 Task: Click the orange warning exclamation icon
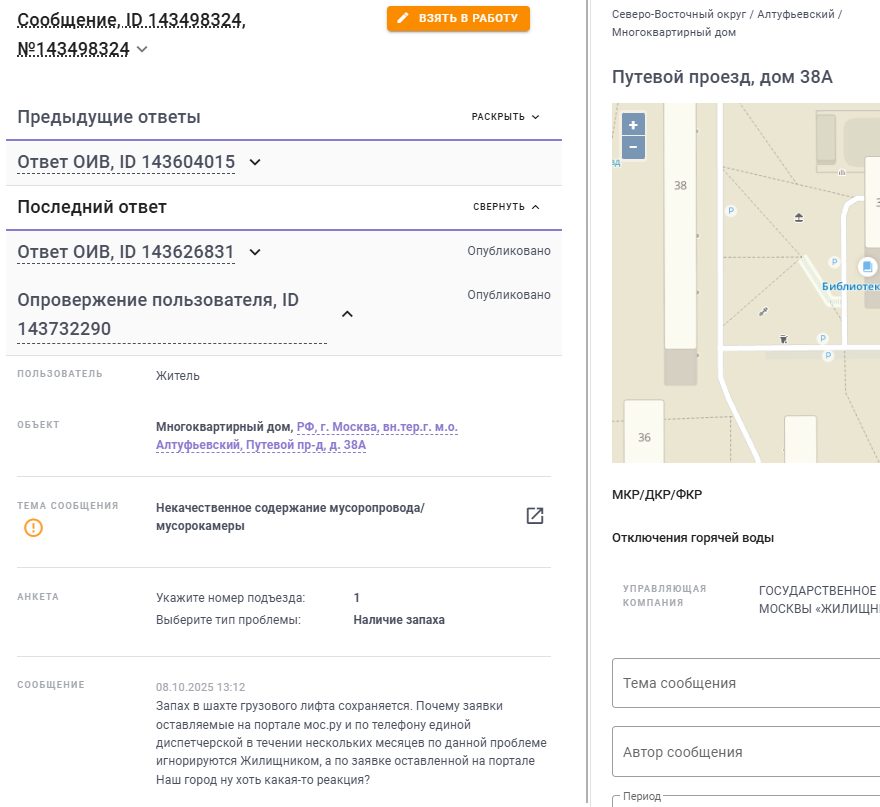coord(34,527)
